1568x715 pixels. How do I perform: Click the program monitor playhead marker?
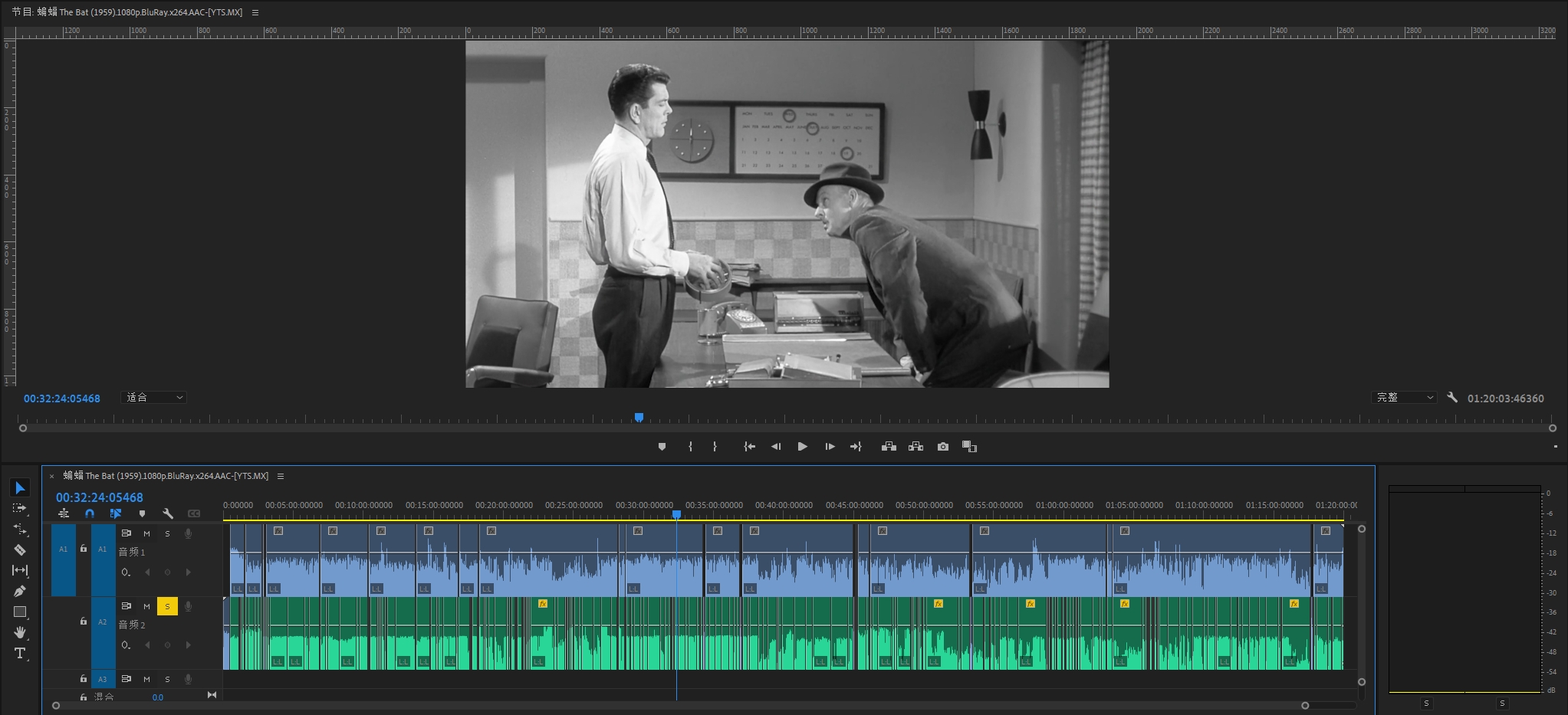(x=639, y=418)
